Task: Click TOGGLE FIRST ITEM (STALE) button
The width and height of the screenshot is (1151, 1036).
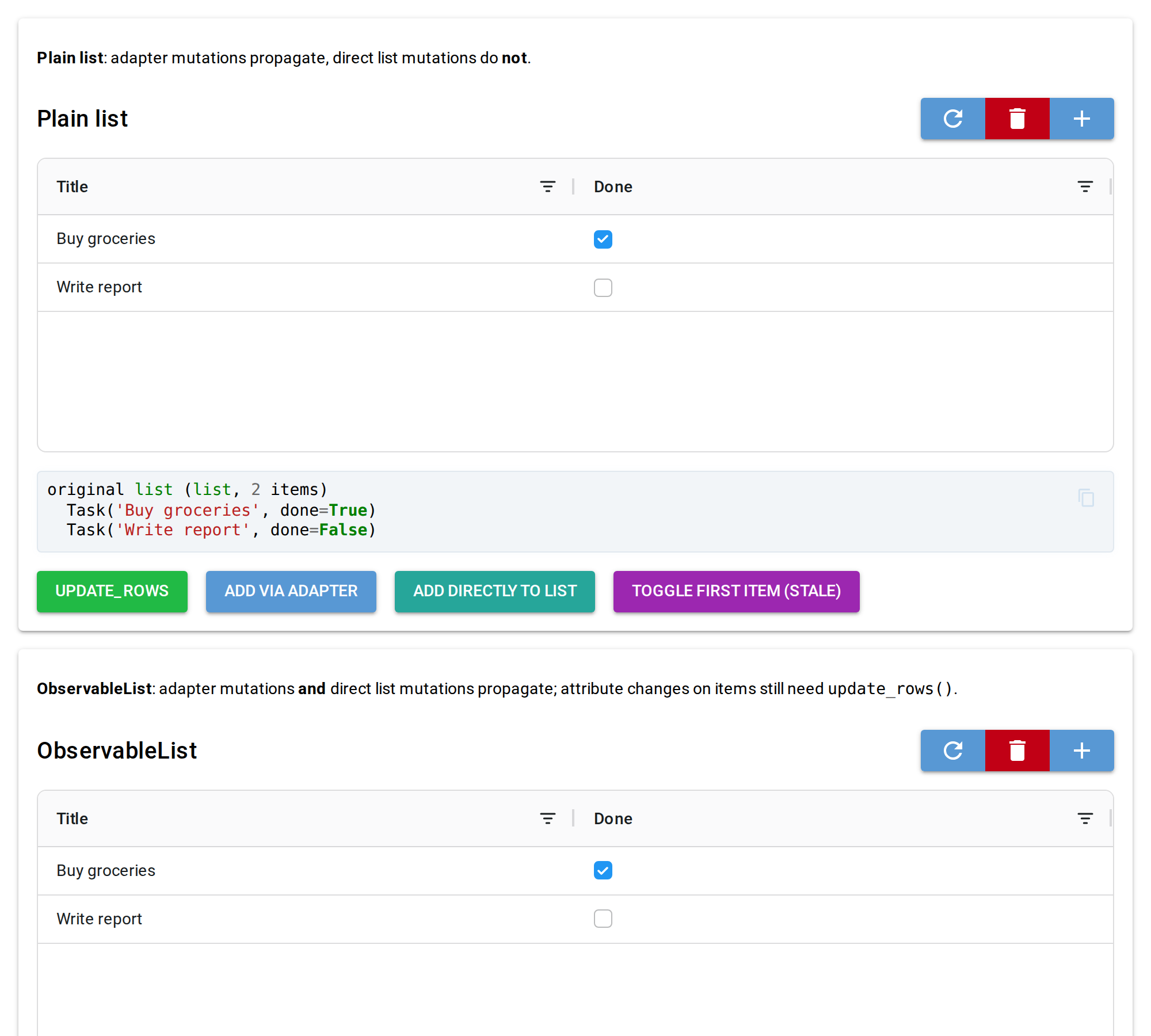Action: point(737,591)
